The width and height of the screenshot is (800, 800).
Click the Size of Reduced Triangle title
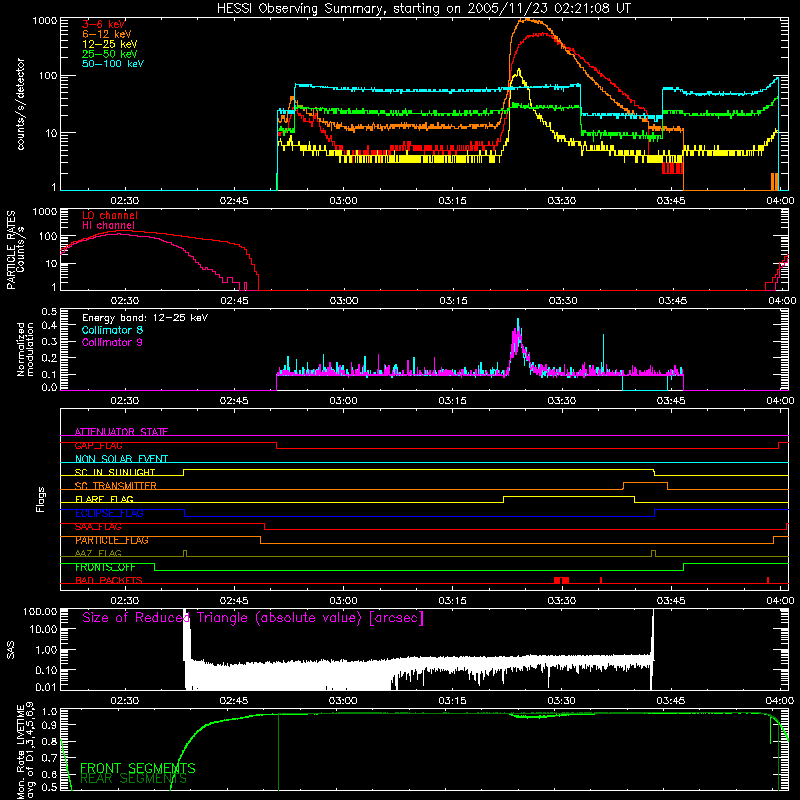tap(253, 618)
